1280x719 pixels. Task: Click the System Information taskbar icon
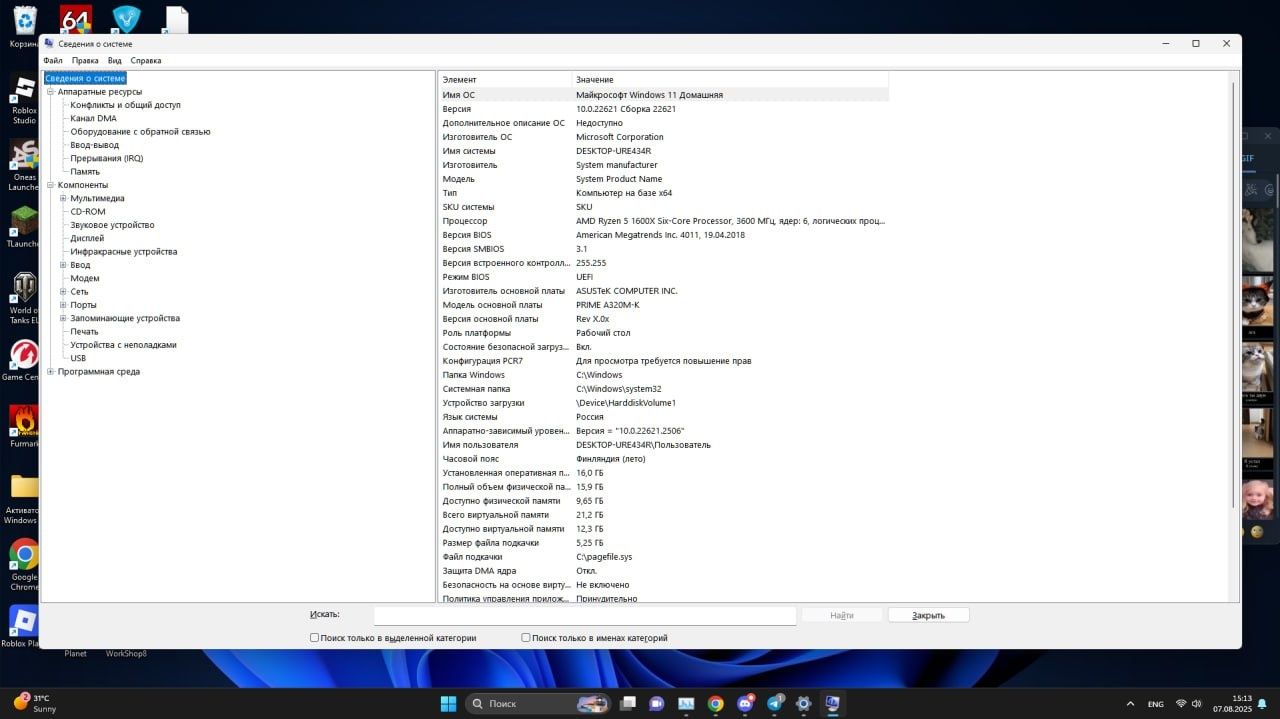(x=832, y=703)
